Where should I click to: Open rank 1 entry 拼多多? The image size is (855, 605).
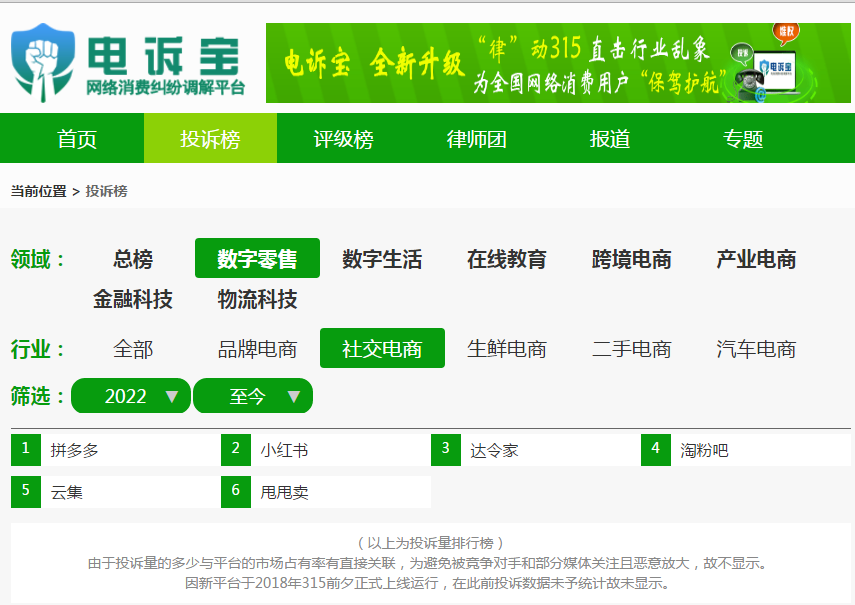click(x=75, y=450)
